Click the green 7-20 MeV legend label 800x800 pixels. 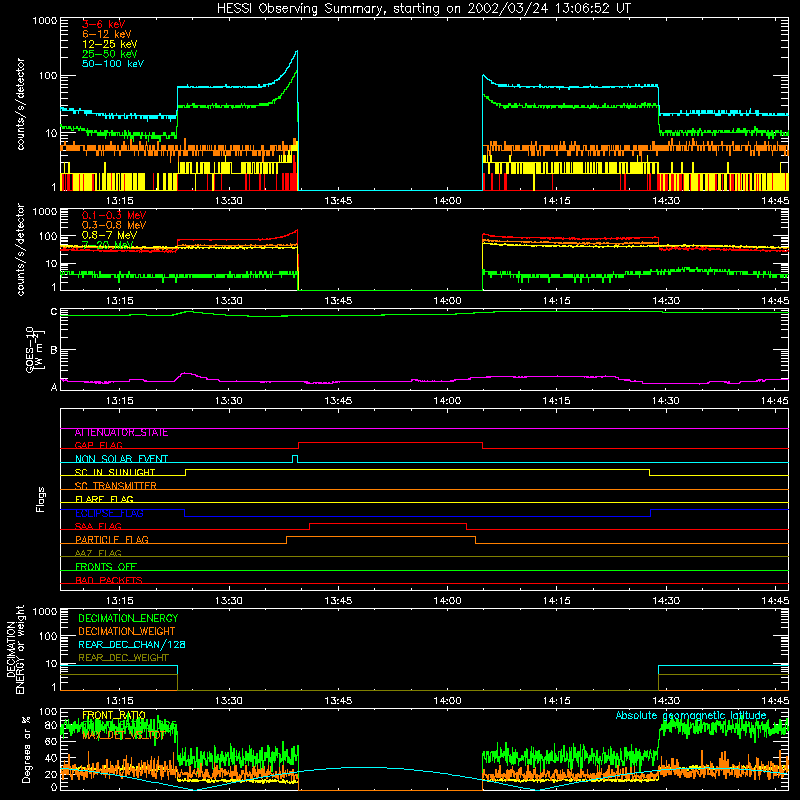point(108,245)
